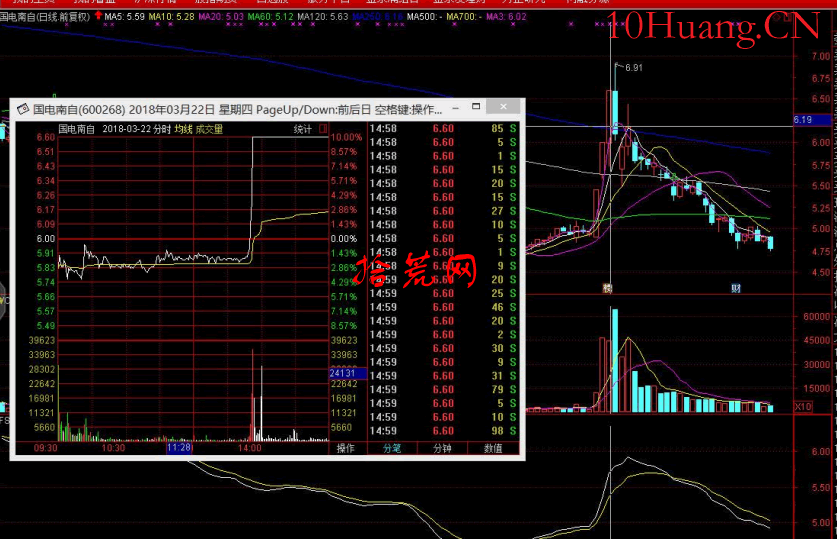
Task: Click the highlighted 24131 volume value
Action: pos(348,373)
